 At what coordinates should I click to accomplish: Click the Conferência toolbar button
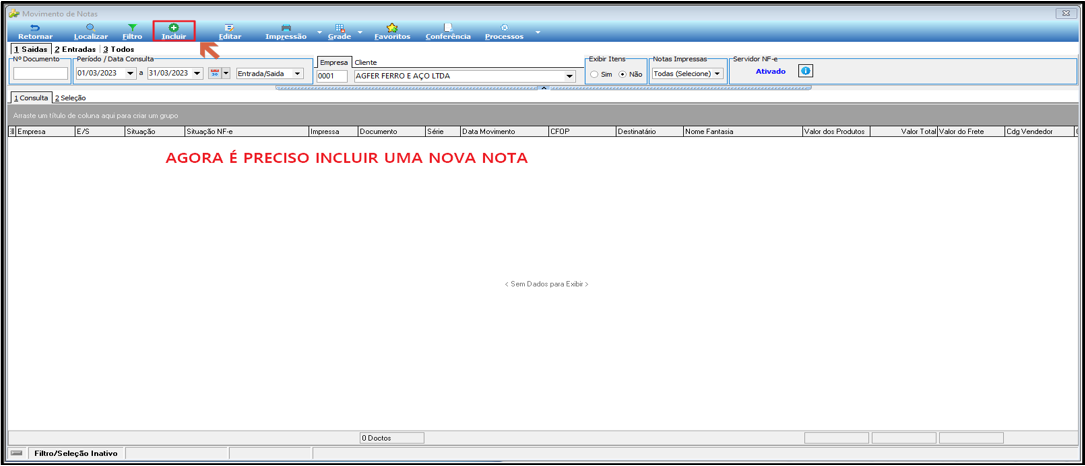tap(448, 31)
